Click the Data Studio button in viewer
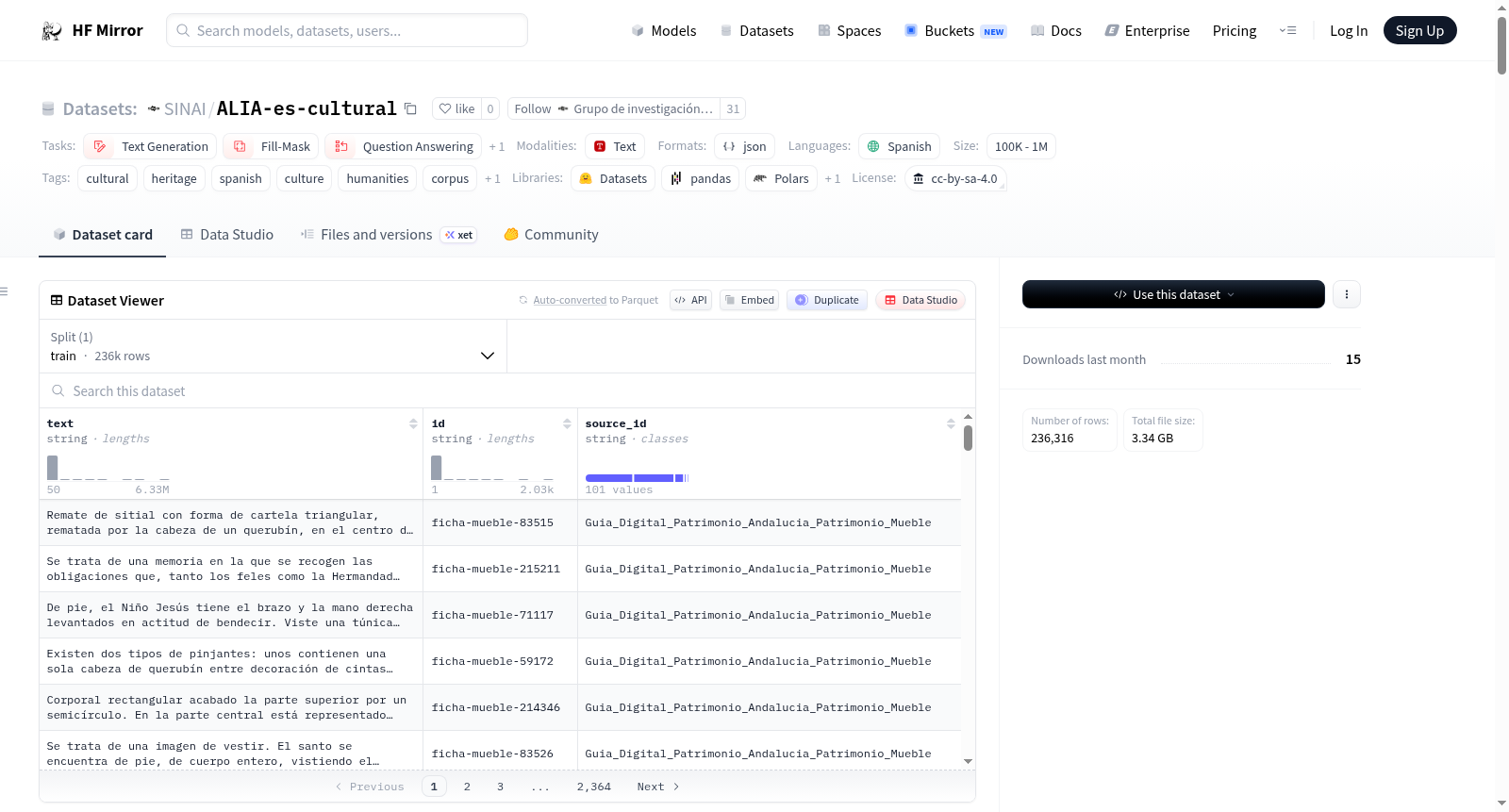Screen dimensions: 1509x812 920,300
